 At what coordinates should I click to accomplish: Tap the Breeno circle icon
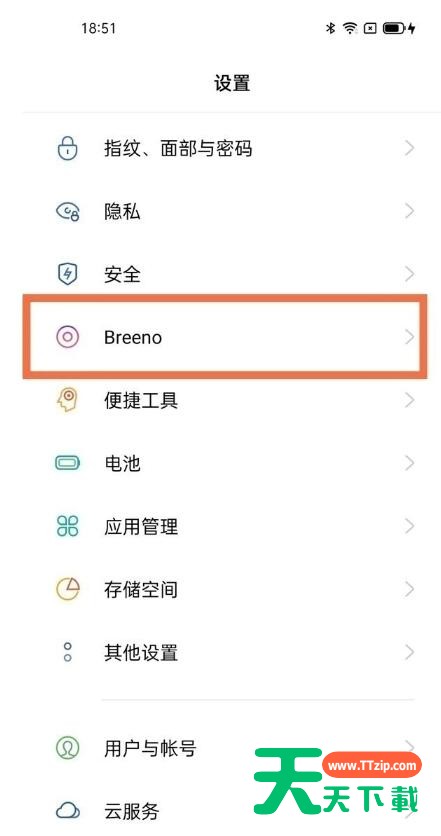[67, 337]
